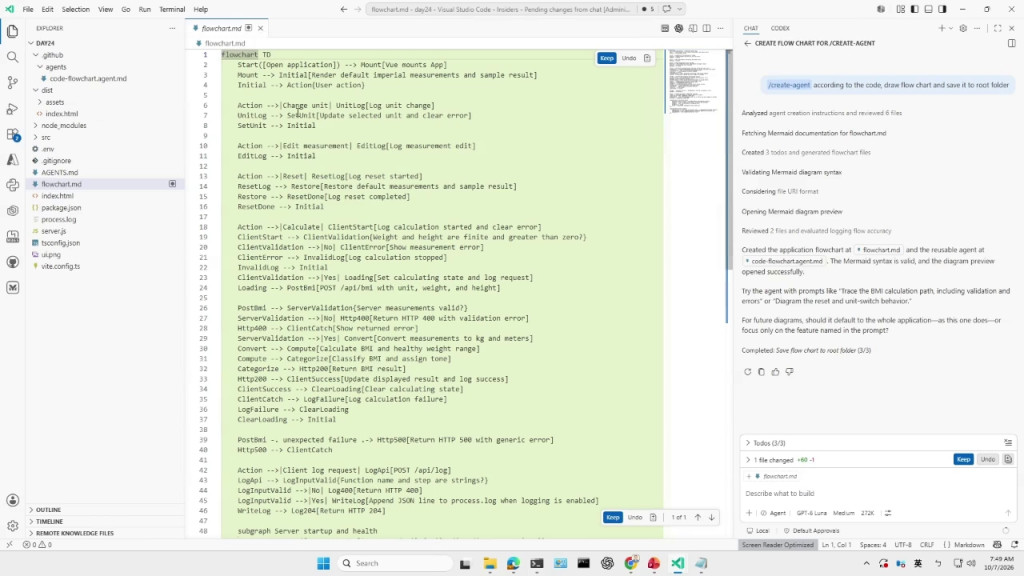
Task: Split the editor to the right
Action: pyautogui.click(x=707, y=28)
